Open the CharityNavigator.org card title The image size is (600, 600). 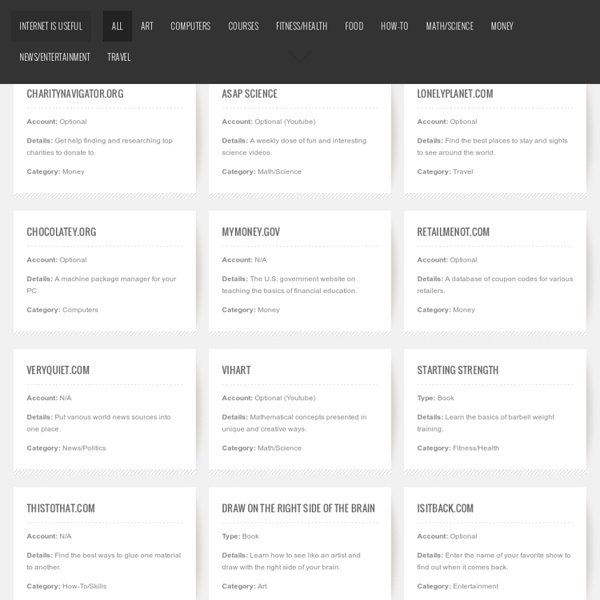coord(75,94)
